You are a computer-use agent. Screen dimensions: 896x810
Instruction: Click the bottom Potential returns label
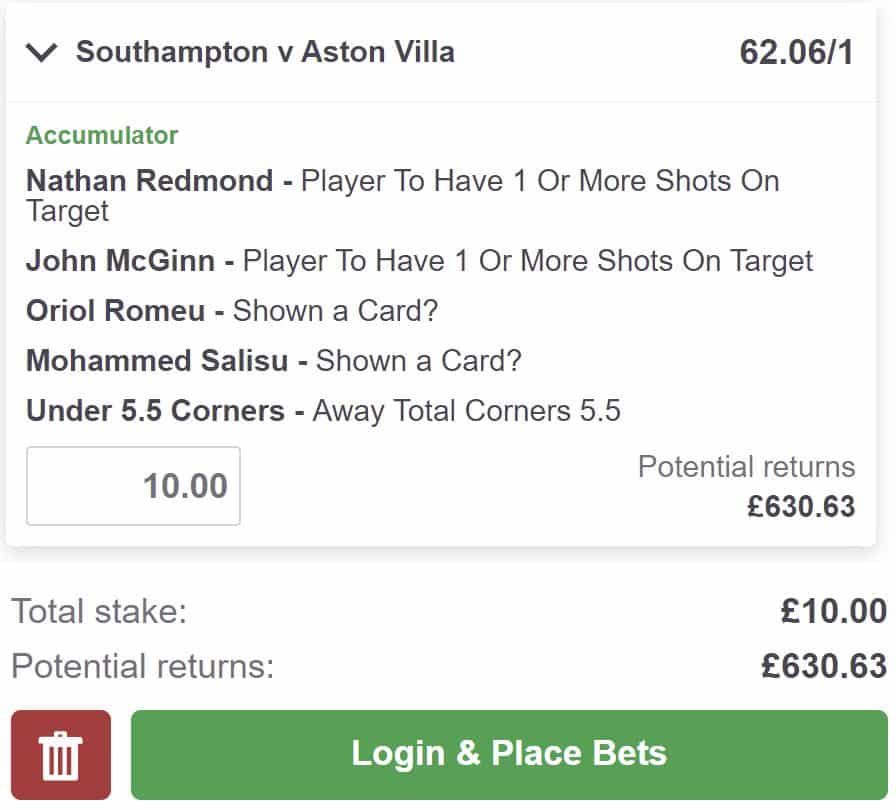142,666
